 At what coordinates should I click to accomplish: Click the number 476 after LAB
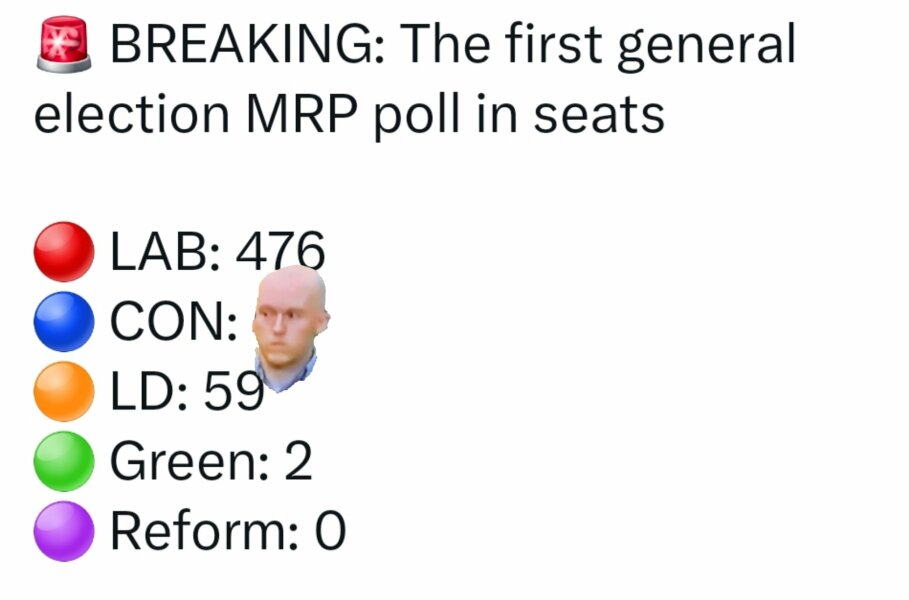280,250
